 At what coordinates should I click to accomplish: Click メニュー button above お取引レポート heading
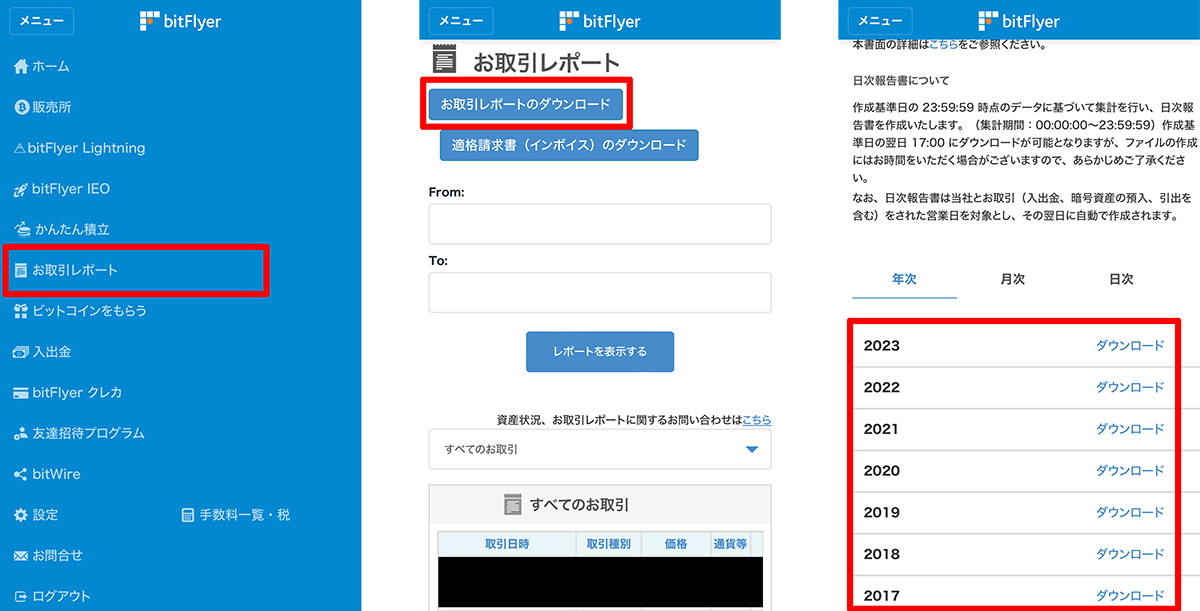coord(461,21)
